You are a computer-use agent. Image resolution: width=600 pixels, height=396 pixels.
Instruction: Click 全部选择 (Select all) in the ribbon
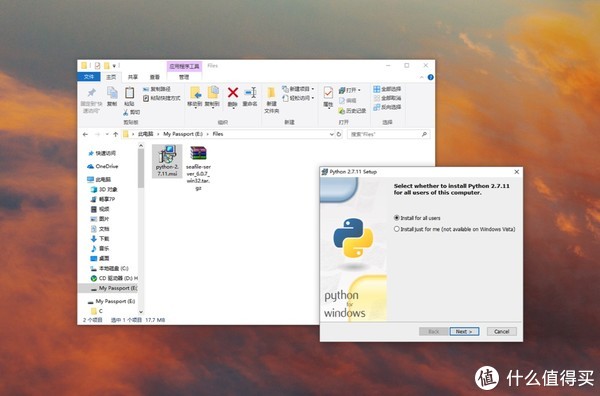[x=387, y=89]
